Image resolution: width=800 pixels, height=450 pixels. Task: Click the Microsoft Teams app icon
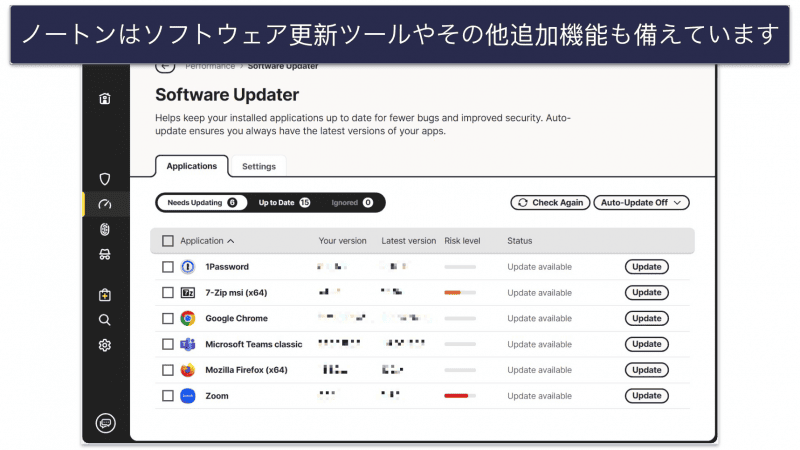pyautogui.click(x=188, y=344)
